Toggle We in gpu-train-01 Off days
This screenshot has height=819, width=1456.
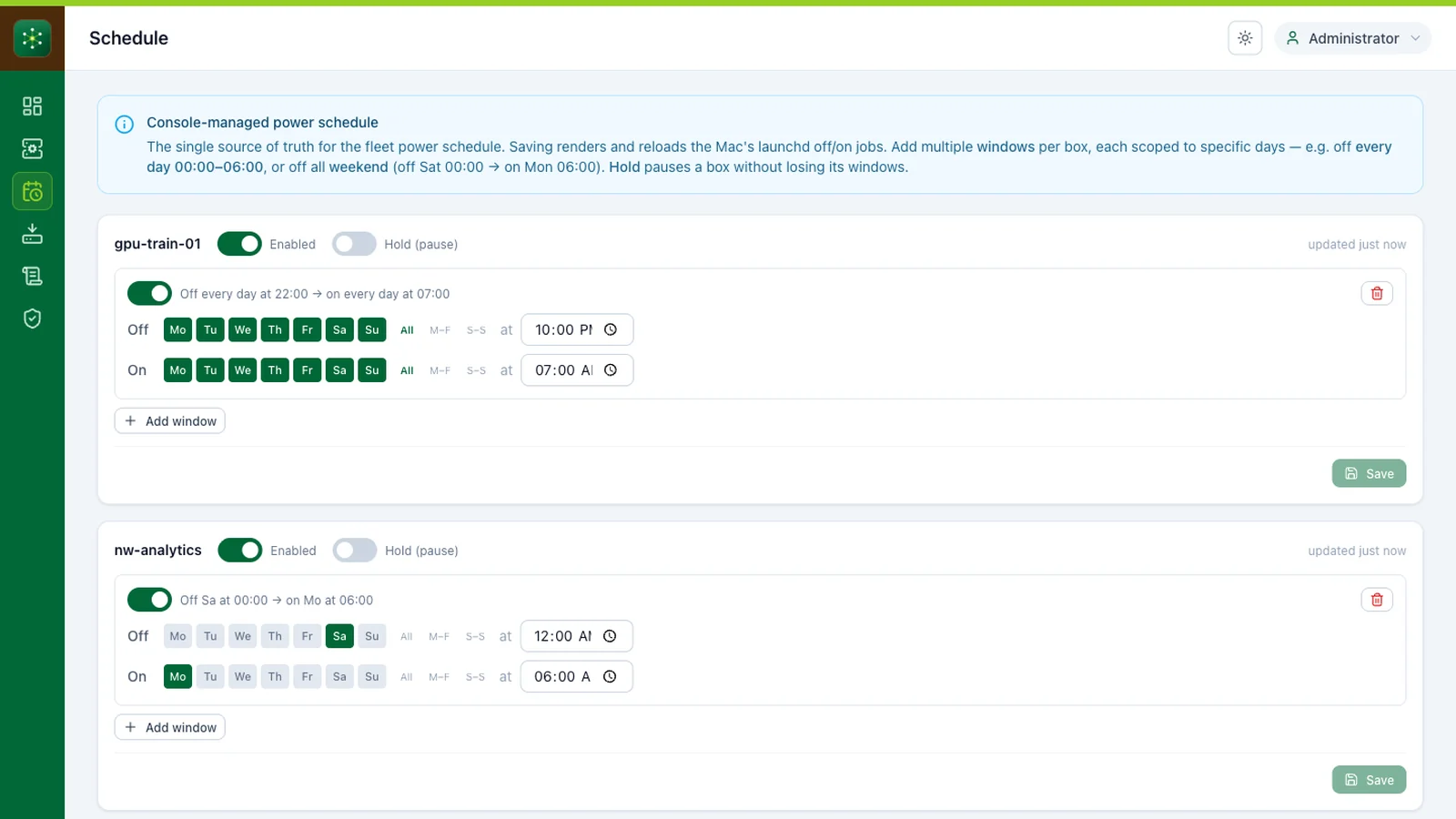coord(242,329)
